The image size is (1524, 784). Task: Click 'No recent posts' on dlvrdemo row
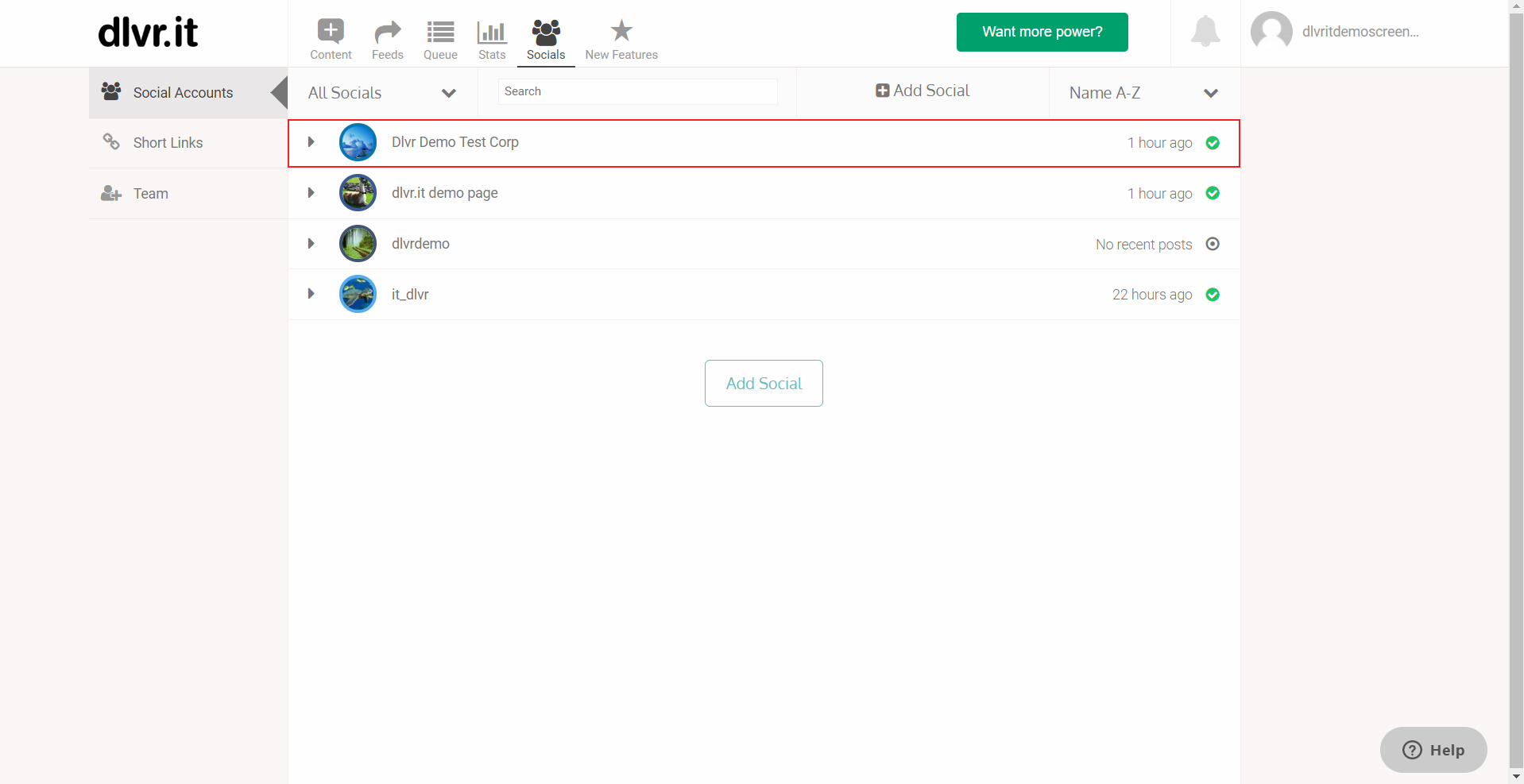click(x=1143, y=245)
